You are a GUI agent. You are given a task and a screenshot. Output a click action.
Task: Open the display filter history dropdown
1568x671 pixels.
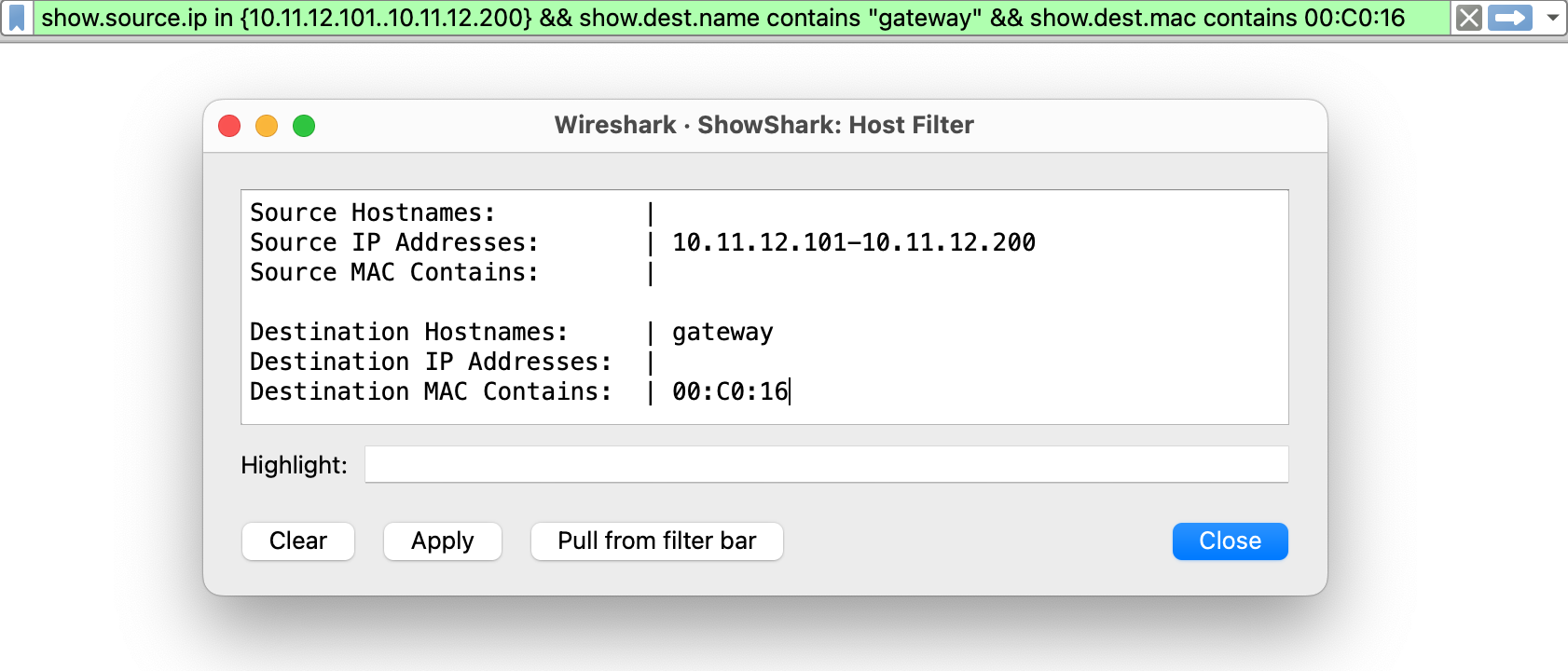1553,18
